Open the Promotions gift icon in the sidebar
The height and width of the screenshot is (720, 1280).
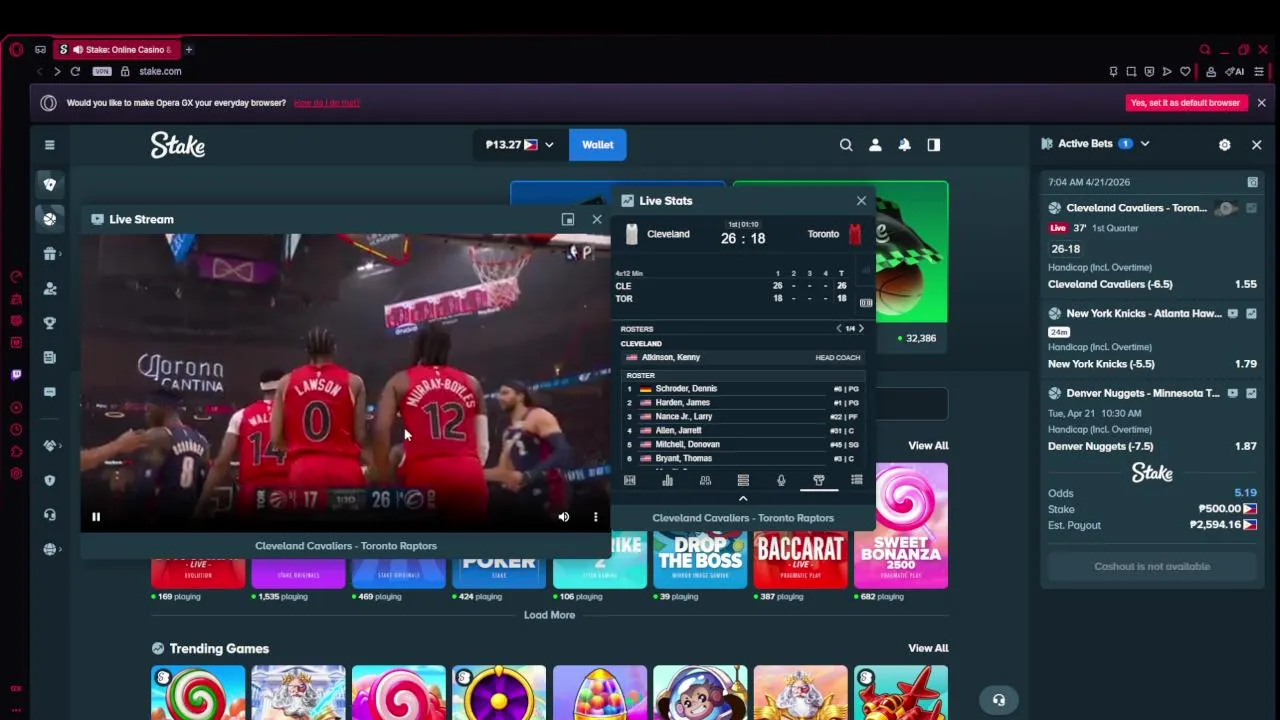[49, 254]
